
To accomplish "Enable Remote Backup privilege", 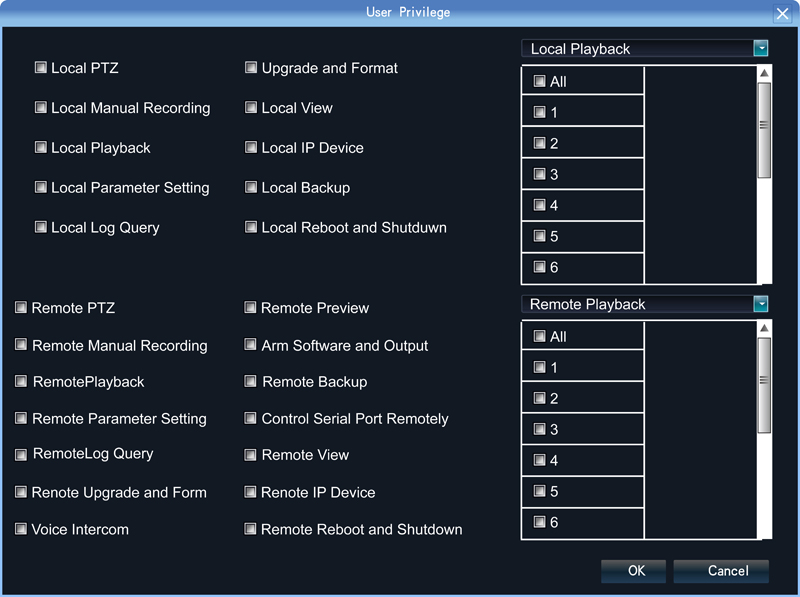I will coord(250,381).
